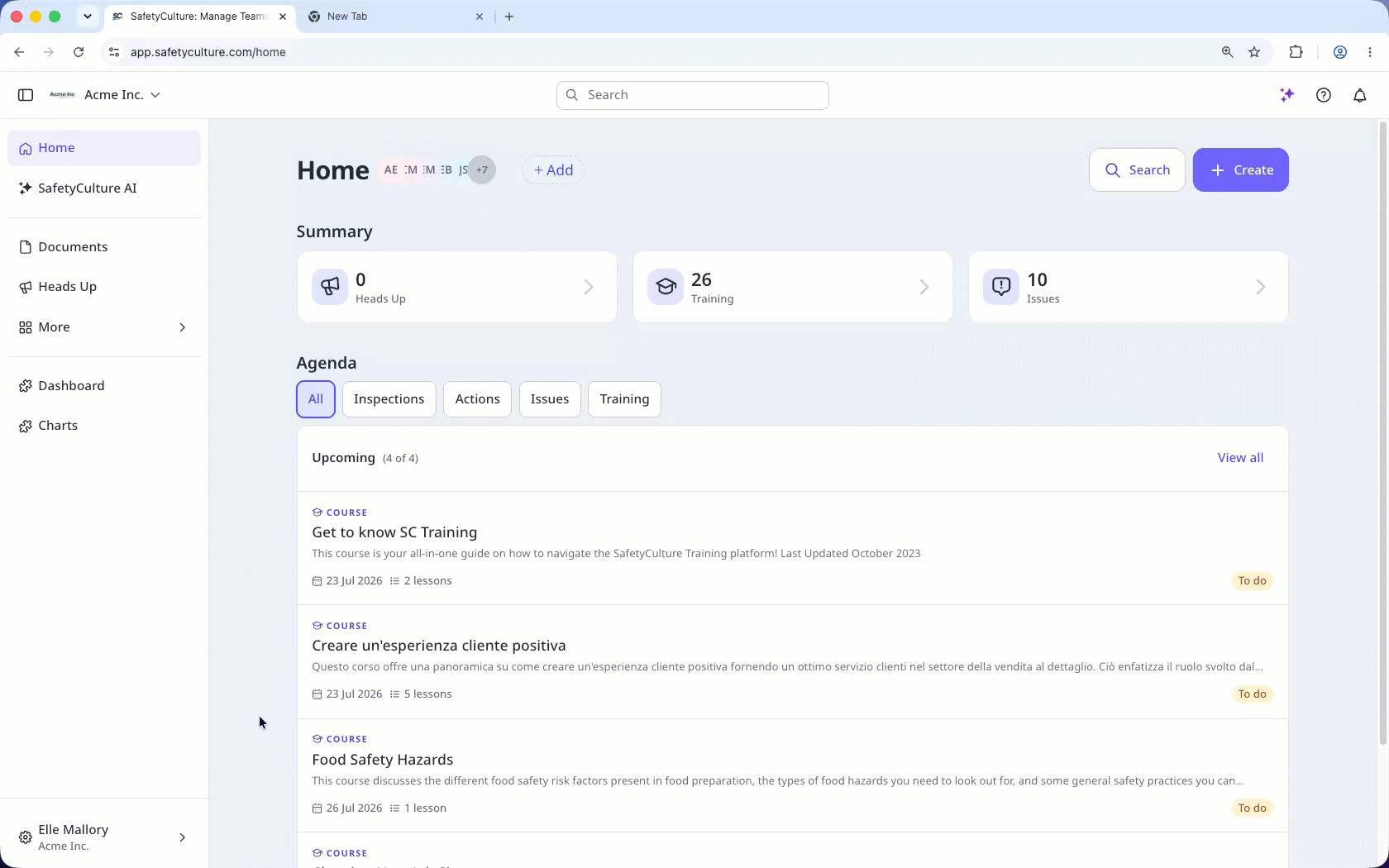Viewport: 1389px width, 868px height.
Task: Open notifications bell icon
Action: [1360, 95]
